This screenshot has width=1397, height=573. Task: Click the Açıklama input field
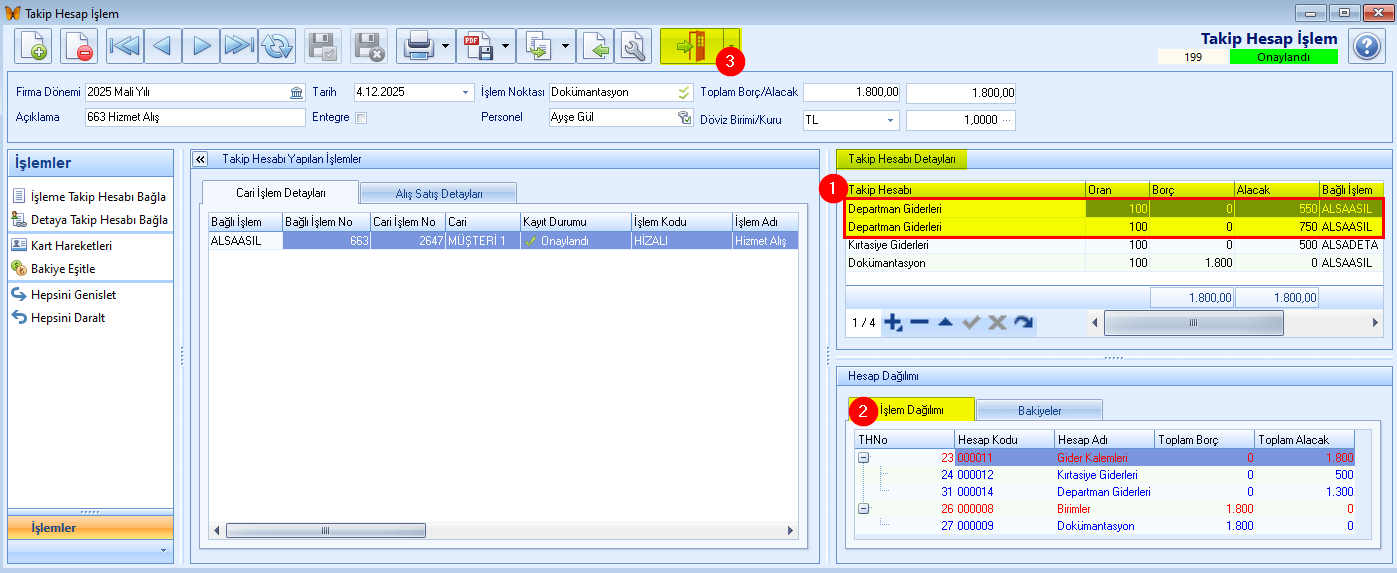[x=195, y=117]
